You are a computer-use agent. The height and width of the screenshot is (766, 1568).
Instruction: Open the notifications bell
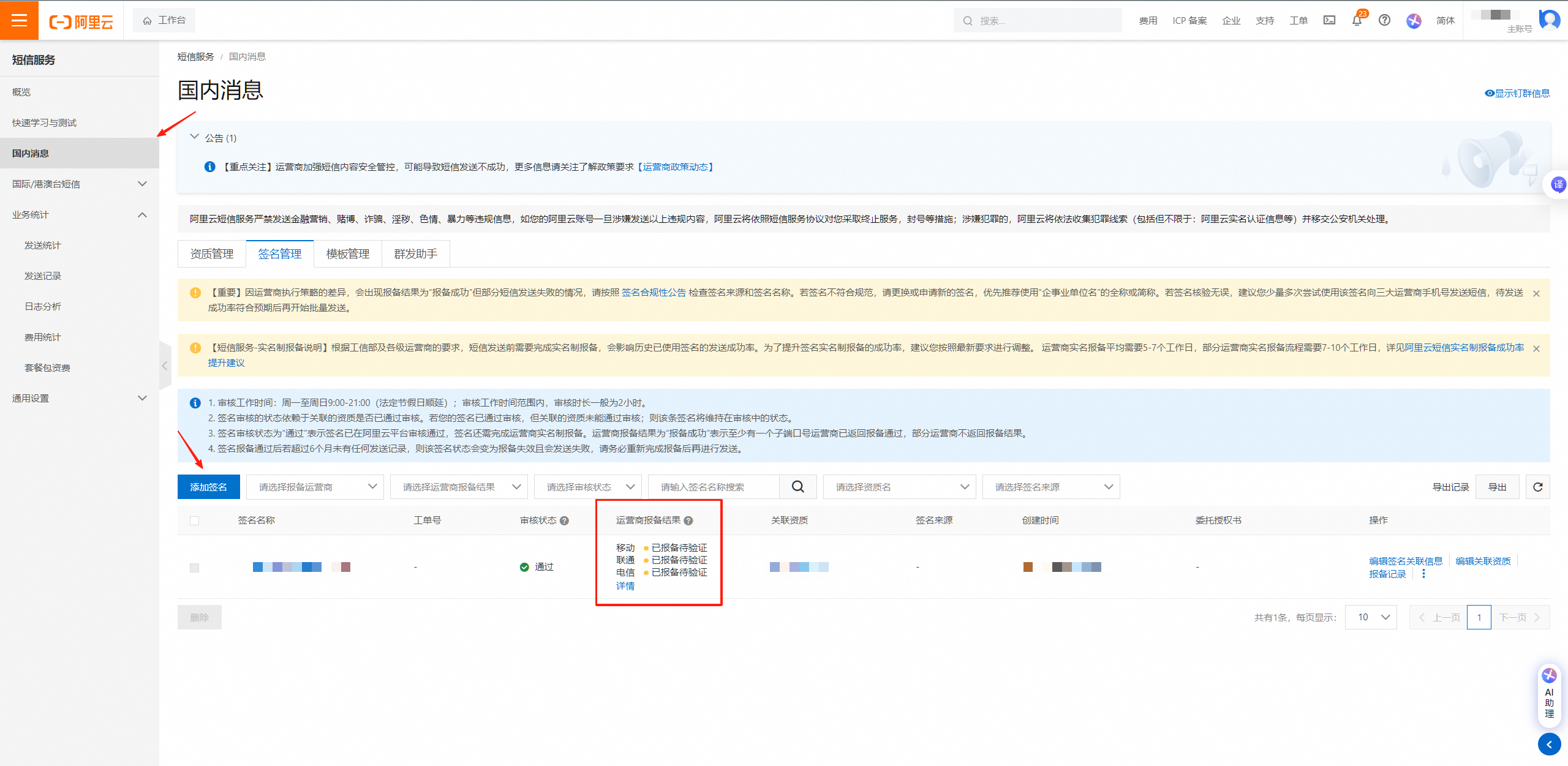[1357, 20]
